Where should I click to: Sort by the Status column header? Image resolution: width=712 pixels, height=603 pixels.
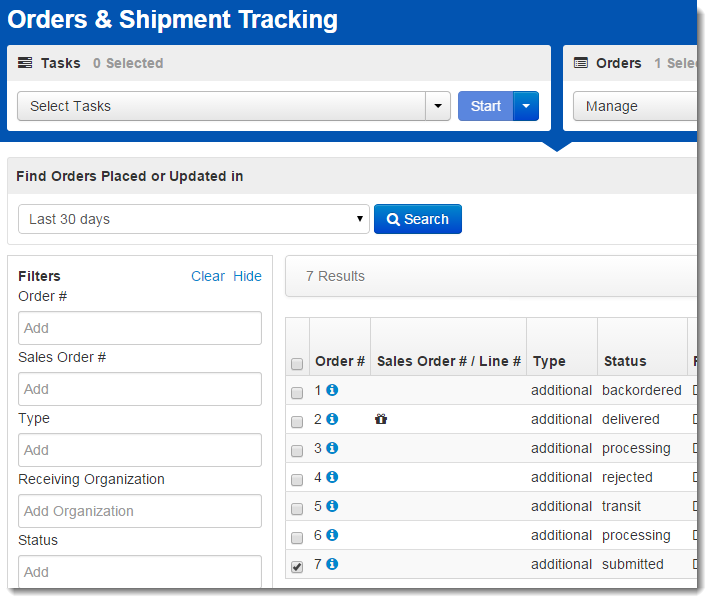click(x=625, y=361)
